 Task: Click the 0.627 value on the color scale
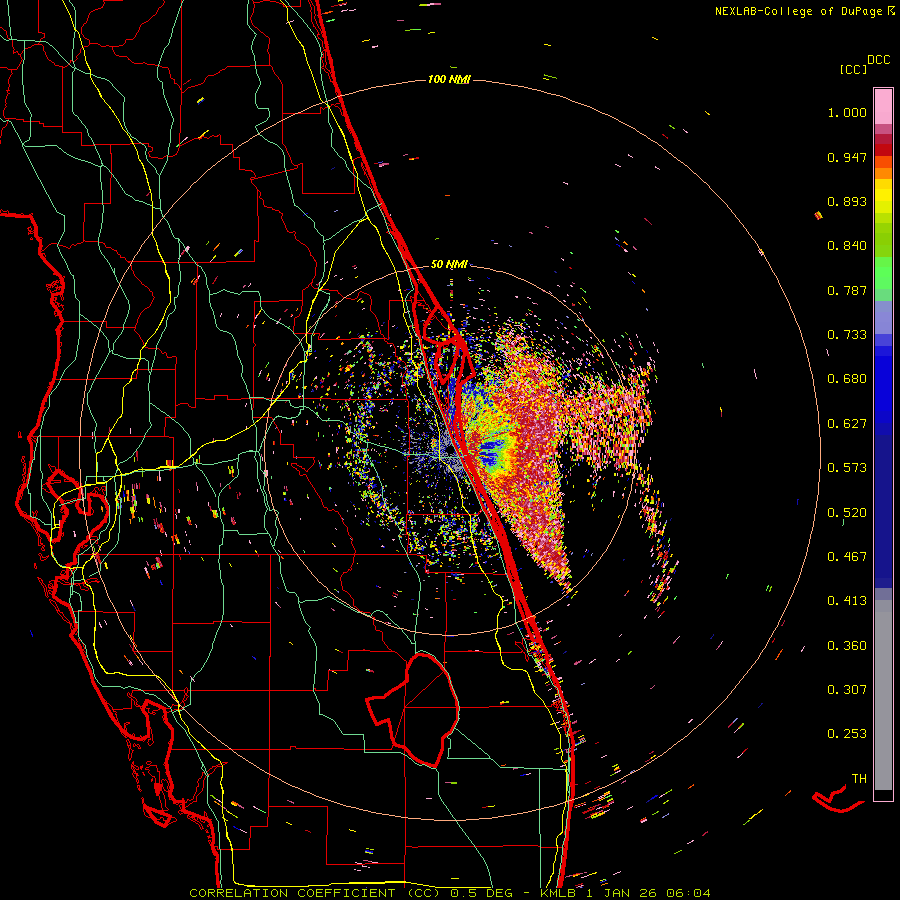(x=847, y=424)
